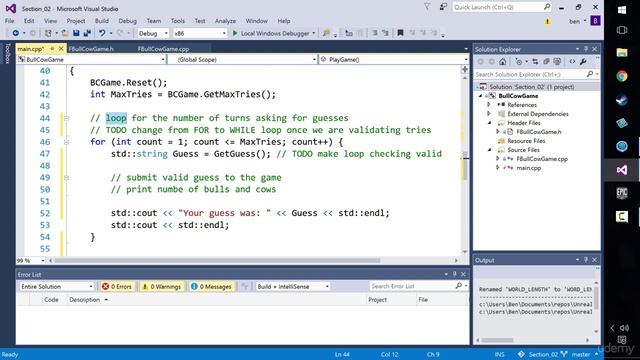640x360 pixels.
Task: Click the Undo arrow icon
Action: [x=102, y=33]
